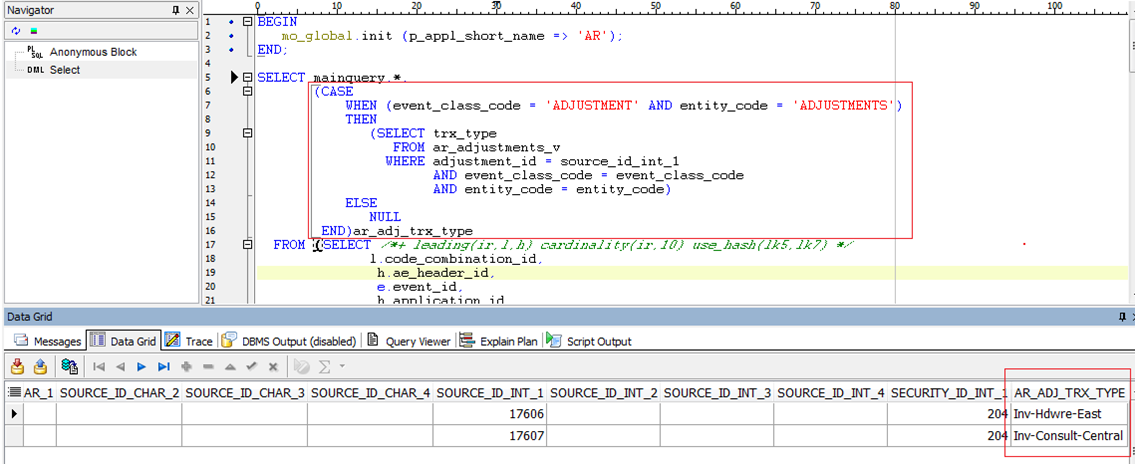Viewport: 1135px width, 464px height.
Task: Open the dropdown arrow next to sigma
Action: point(342,367)
